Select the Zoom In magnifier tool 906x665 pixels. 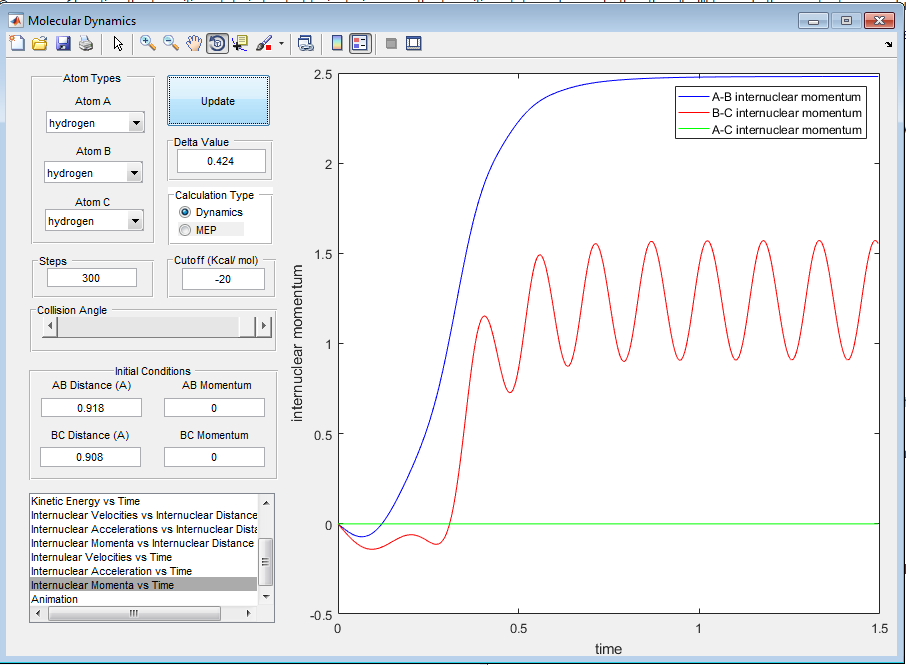(148, 43)
